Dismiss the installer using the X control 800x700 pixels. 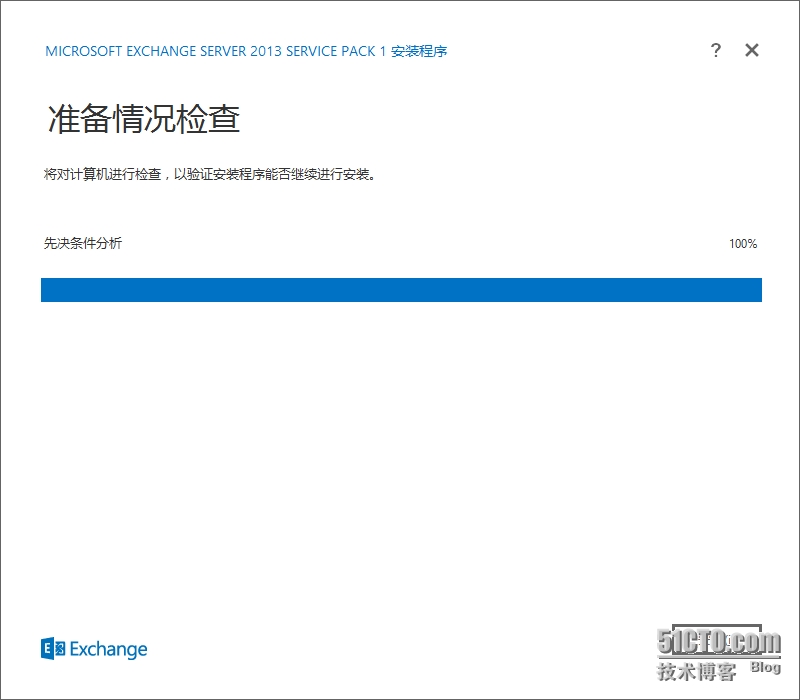tap(751, 50)
